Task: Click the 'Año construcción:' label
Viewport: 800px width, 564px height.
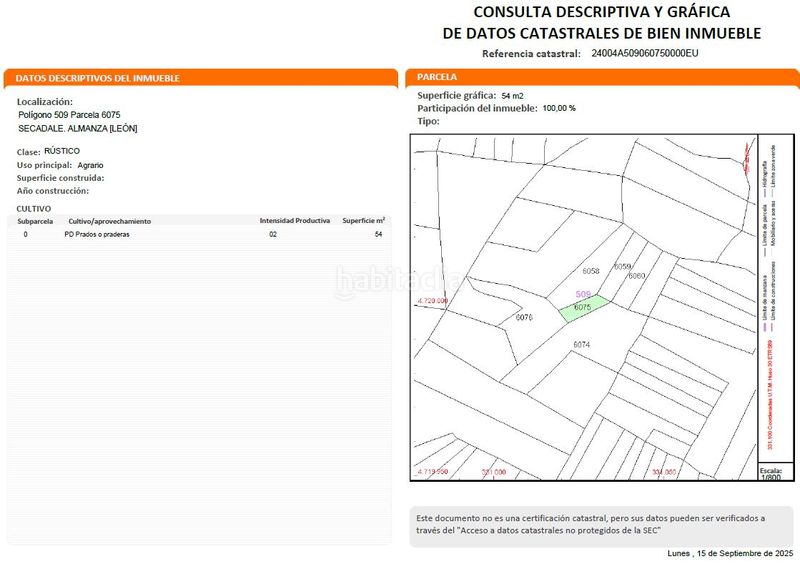Action: 53,191
